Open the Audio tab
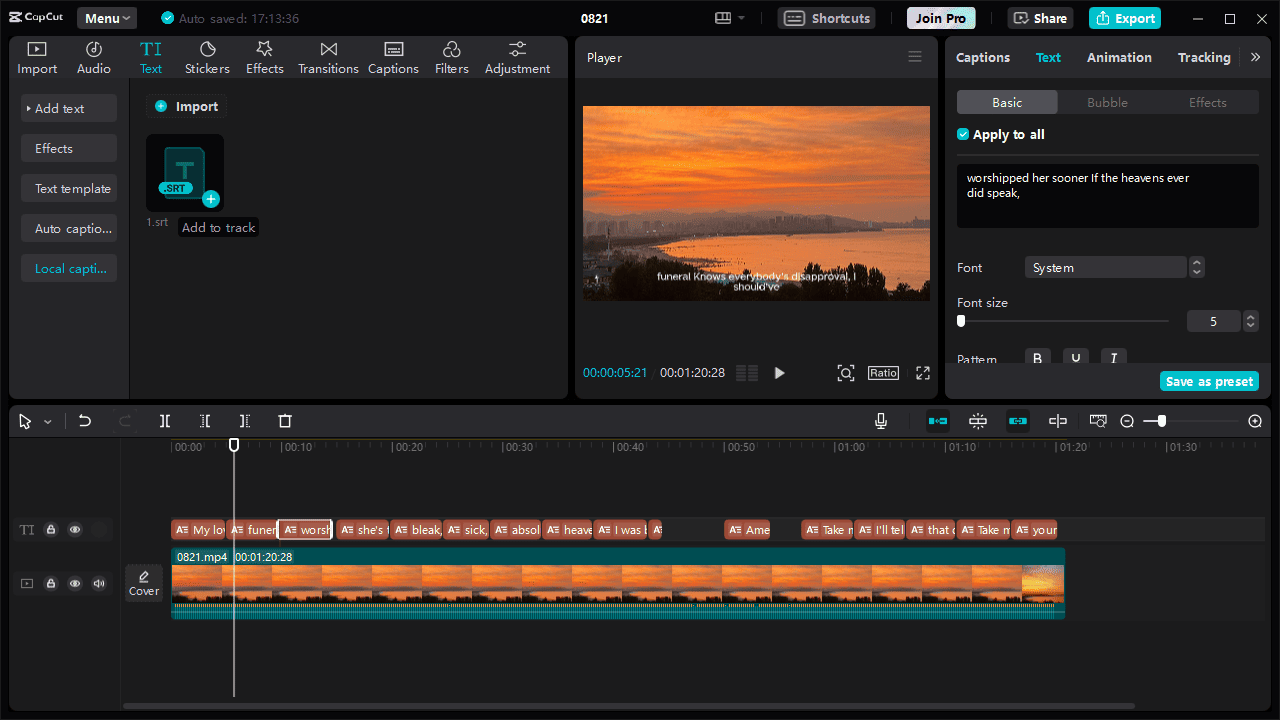 coord(94,58)
